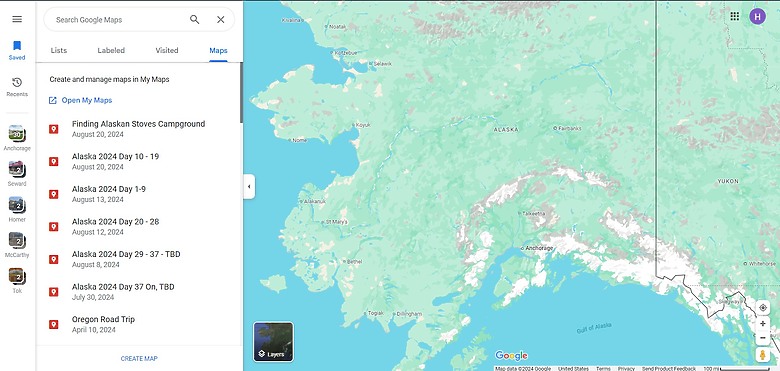Zoom in with the plus button
This screenshot has height=371, width=780.
763,323
